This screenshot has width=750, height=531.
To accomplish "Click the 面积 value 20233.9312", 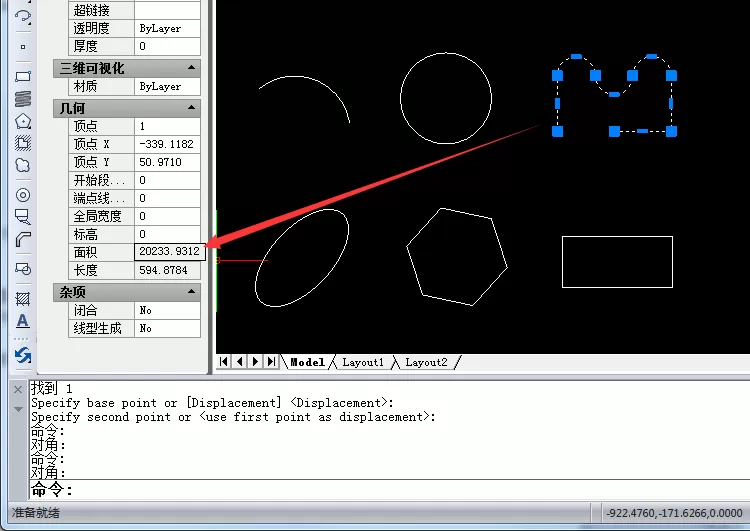I will [x=170, y=252].
